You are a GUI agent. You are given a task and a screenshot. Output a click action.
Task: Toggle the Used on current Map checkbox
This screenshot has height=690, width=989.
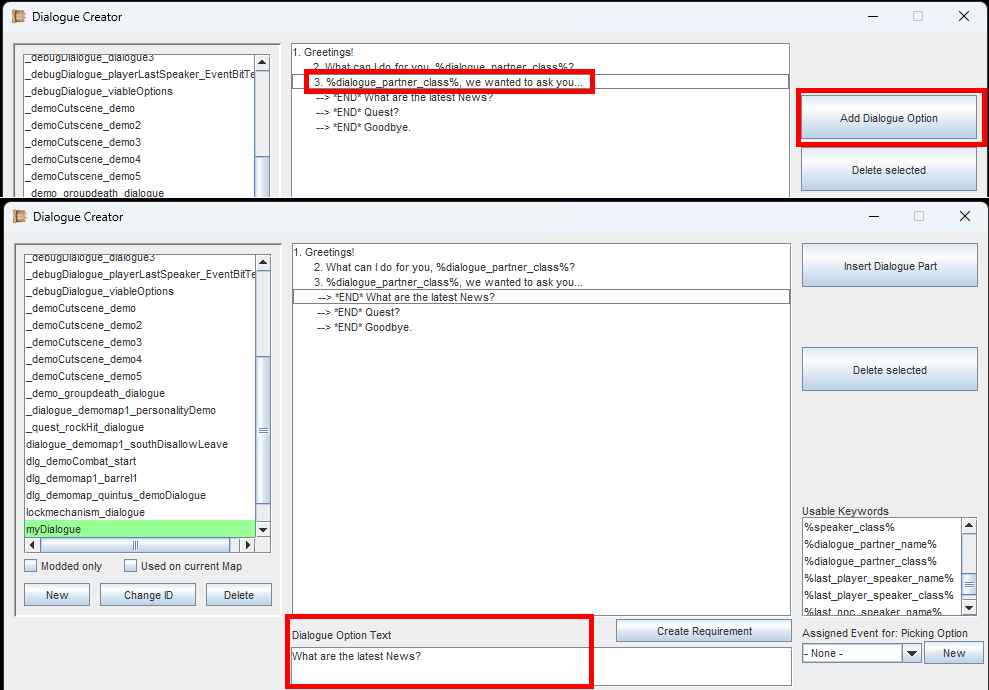click(131, 566)
